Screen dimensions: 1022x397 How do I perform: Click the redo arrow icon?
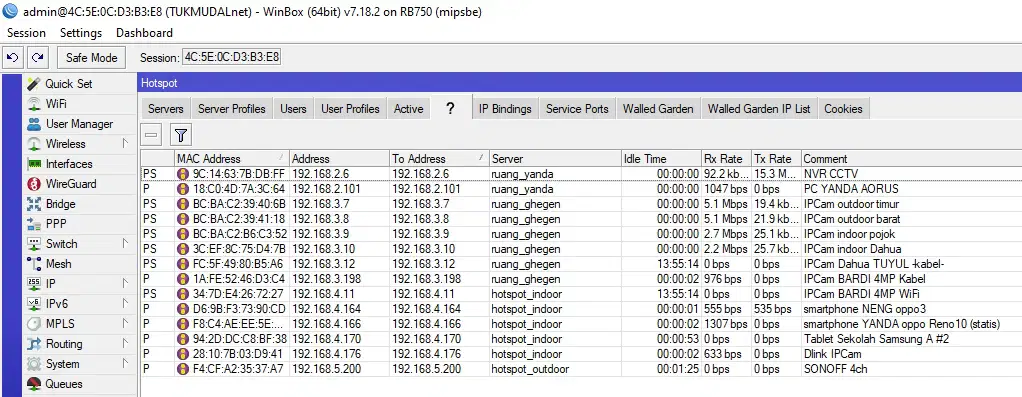coord(38,57)
